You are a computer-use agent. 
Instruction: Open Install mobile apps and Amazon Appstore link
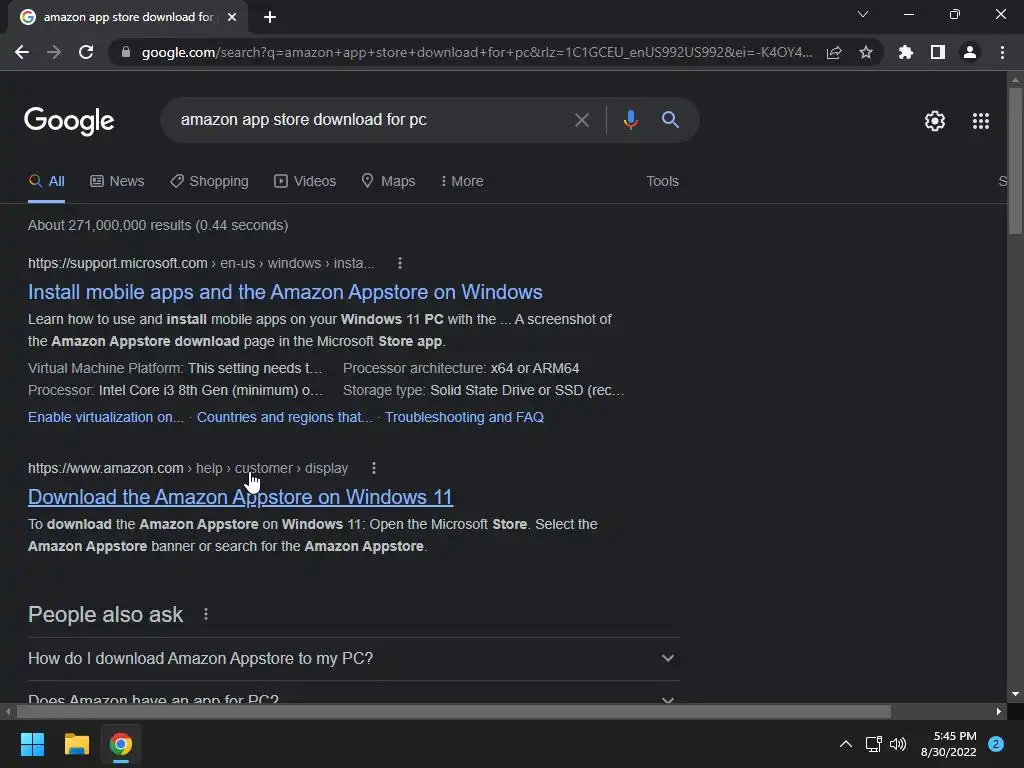(x=285, y=292)
